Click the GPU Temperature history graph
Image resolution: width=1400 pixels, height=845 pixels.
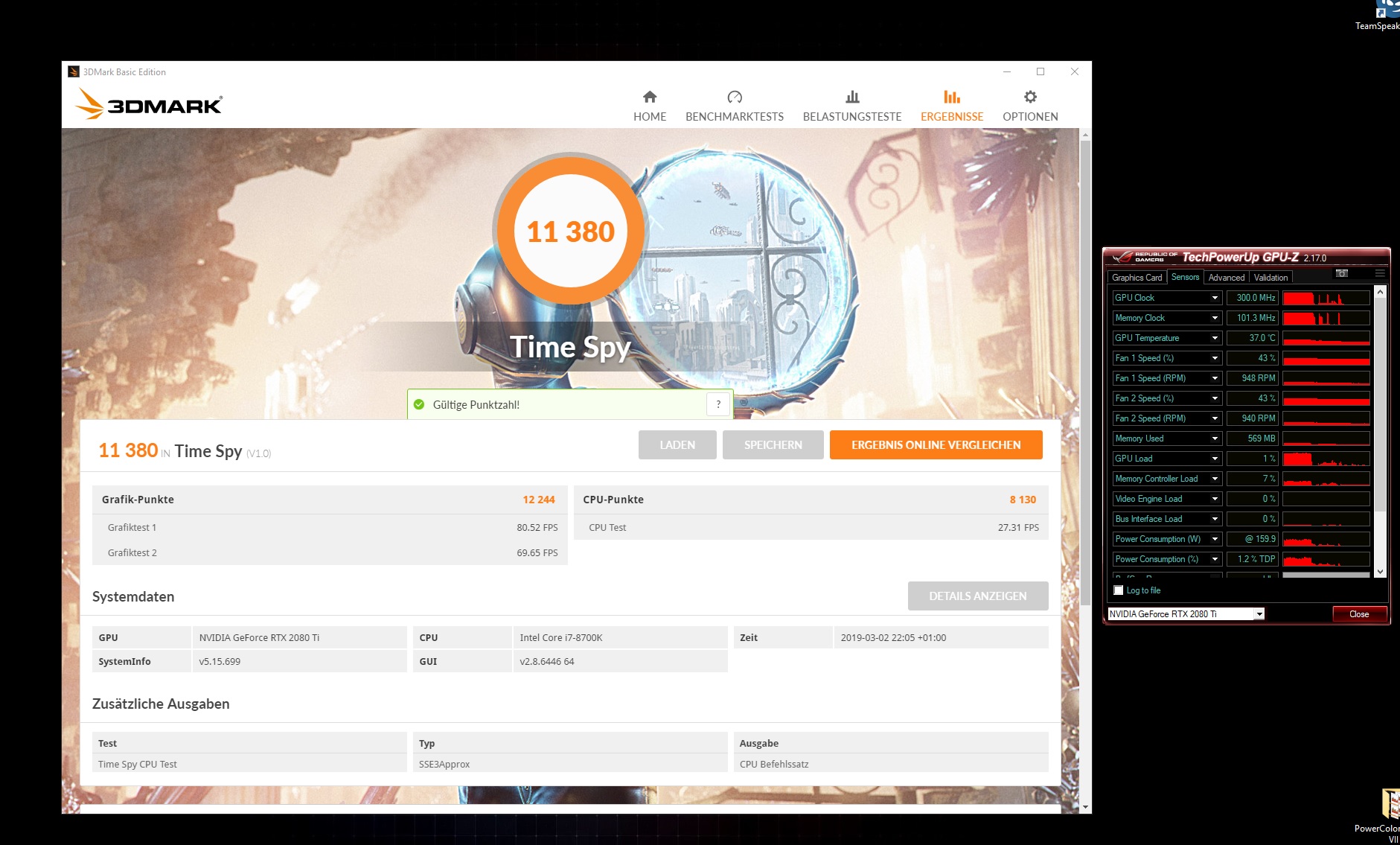[x=1326, y=338]
